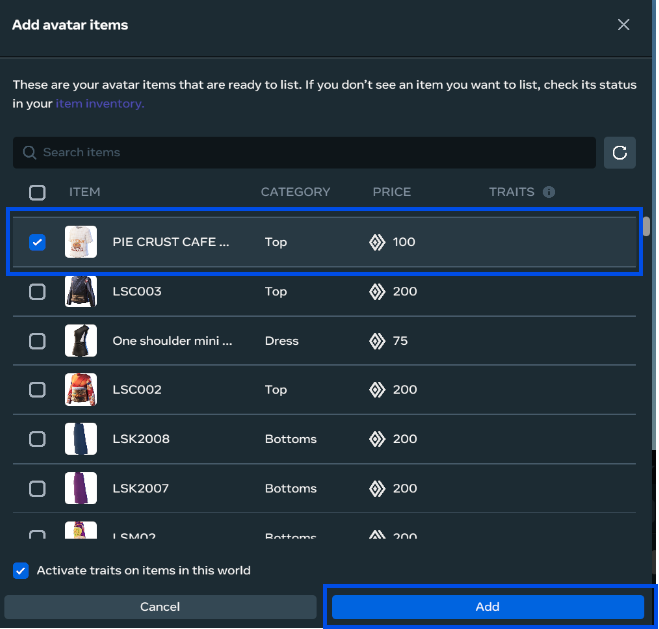659x629 pixels.
Task: Click the LSK2008 bottoms thumbnail
Action: coord(81,439)
